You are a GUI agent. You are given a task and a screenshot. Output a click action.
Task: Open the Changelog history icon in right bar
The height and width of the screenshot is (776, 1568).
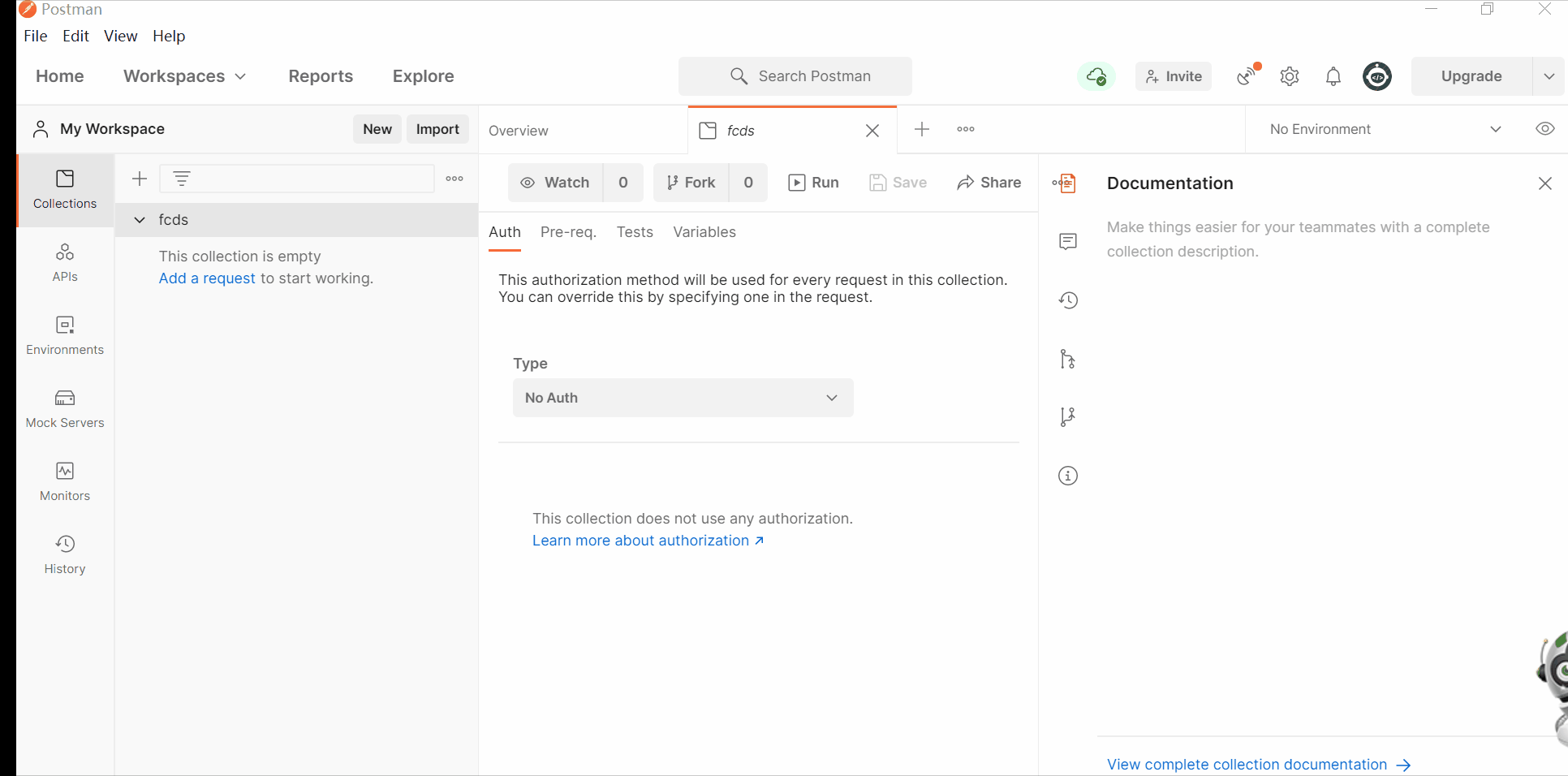(x=1068, y=300)
